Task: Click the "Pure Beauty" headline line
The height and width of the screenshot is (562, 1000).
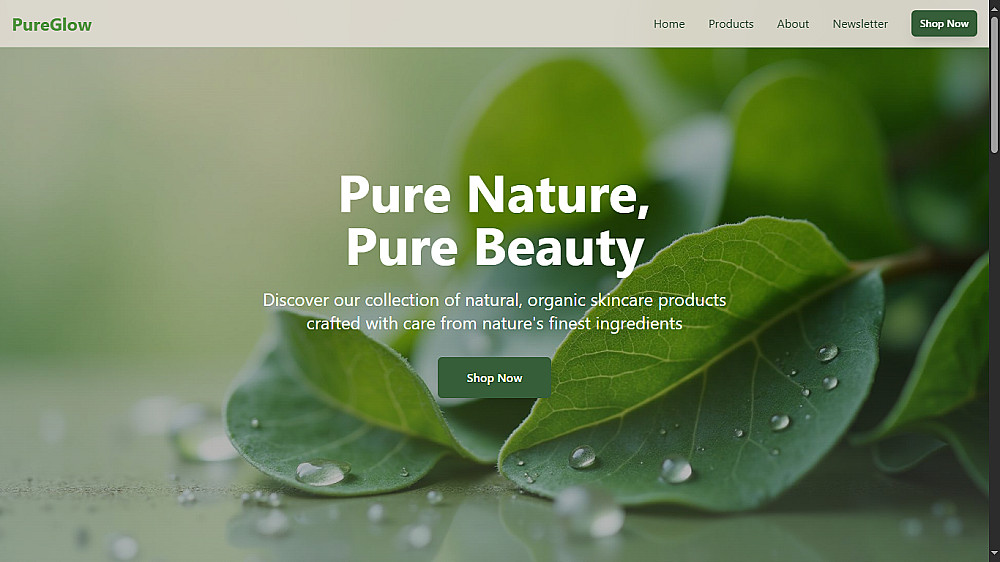Action: coord(495,249)
